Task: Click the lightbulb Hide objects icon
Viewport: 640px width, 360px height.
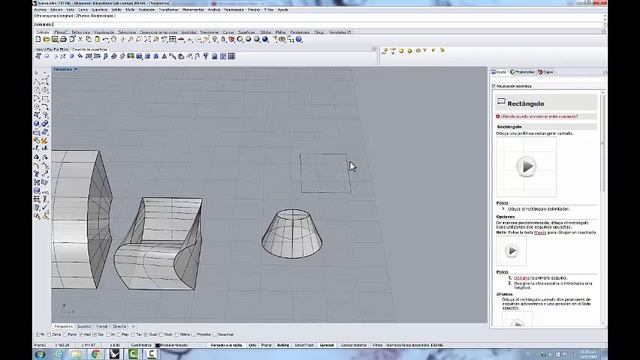Action: click(215, 39)
